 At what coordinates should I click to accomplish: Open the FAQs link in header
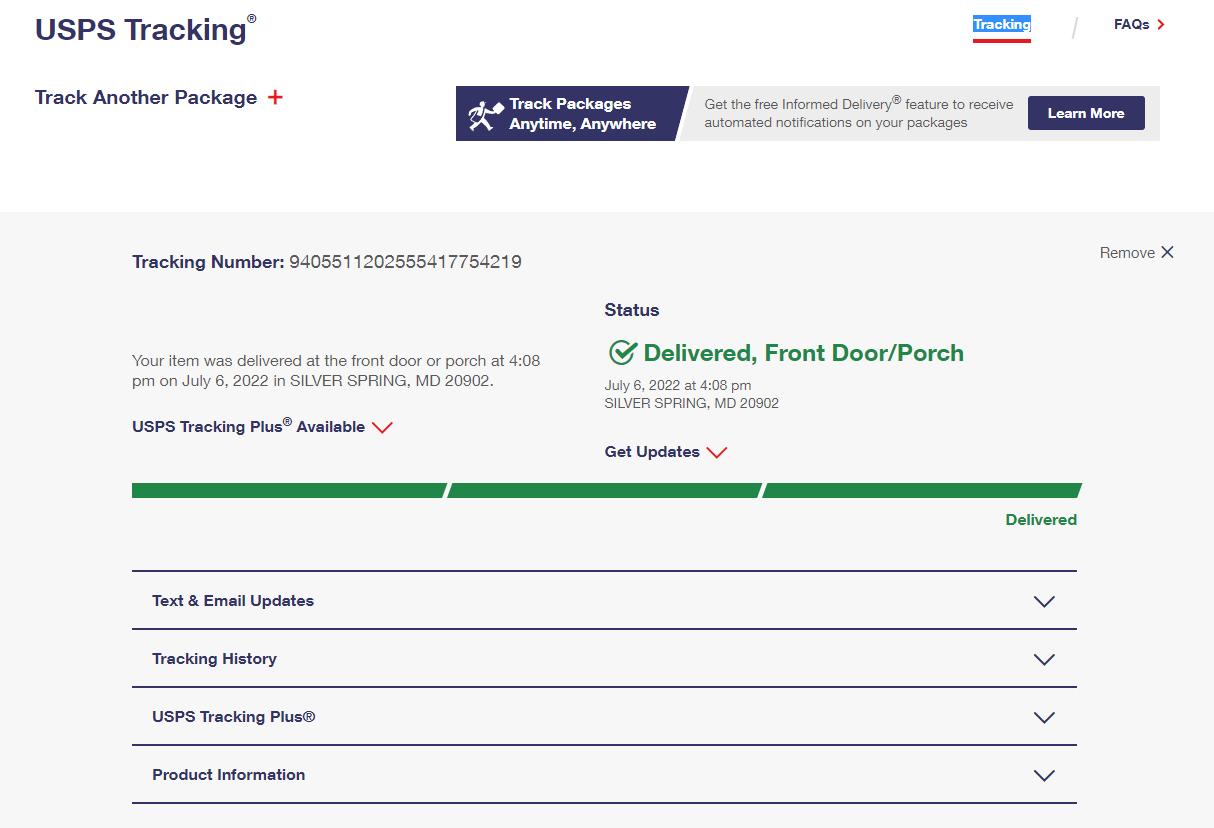click(1131, 25)
